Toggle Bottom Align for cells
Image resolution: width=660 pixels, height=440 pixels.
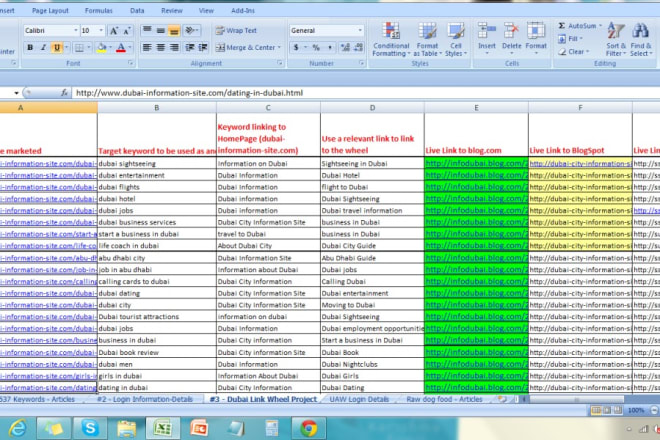point(174,30)
